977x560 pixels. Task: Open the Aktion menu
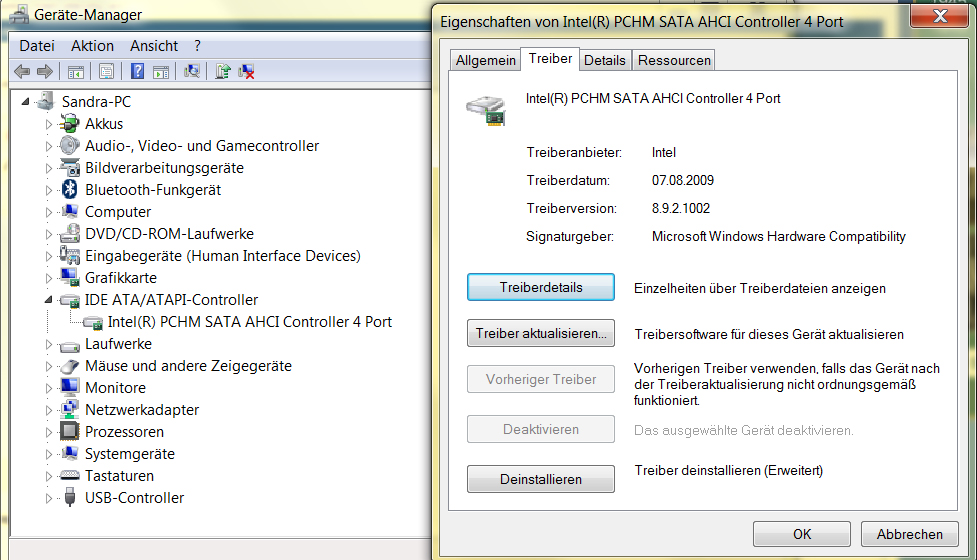point(92,46)
